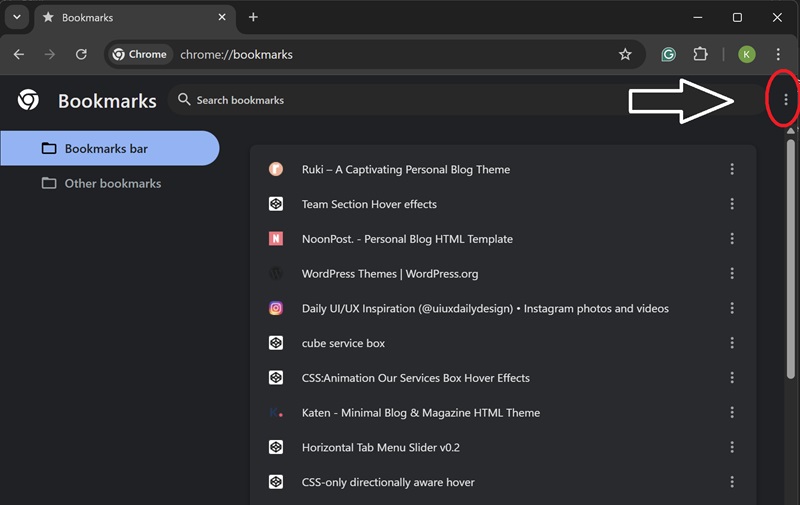Open more actions for CSS-only directionally aware hover
The height and width of the screenshot is (505, 800).
[x=732, y=482]
